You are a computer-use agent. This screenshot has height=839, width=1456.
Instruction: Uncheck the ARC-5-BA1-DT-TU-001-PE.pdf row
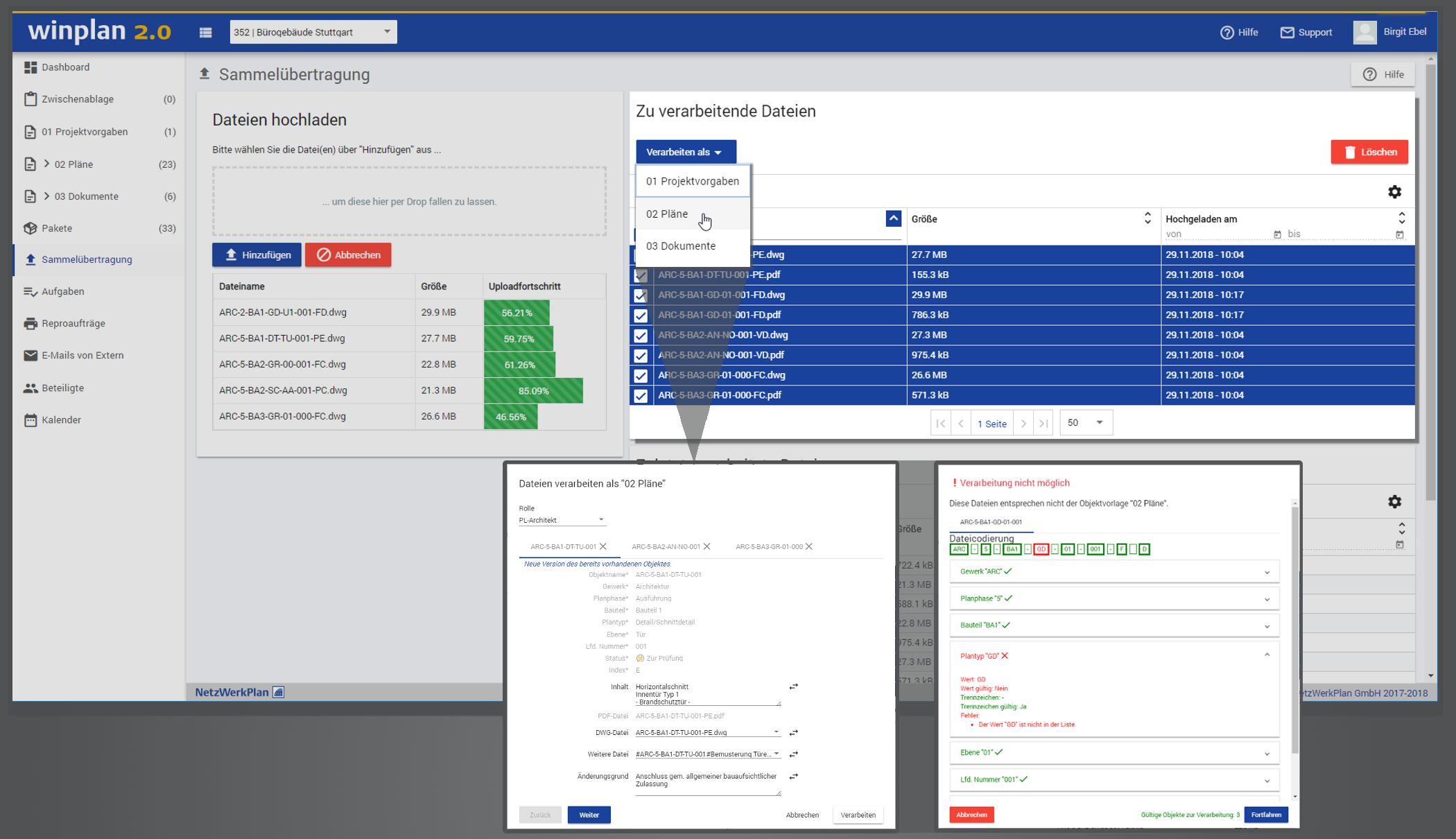point(641,275)
